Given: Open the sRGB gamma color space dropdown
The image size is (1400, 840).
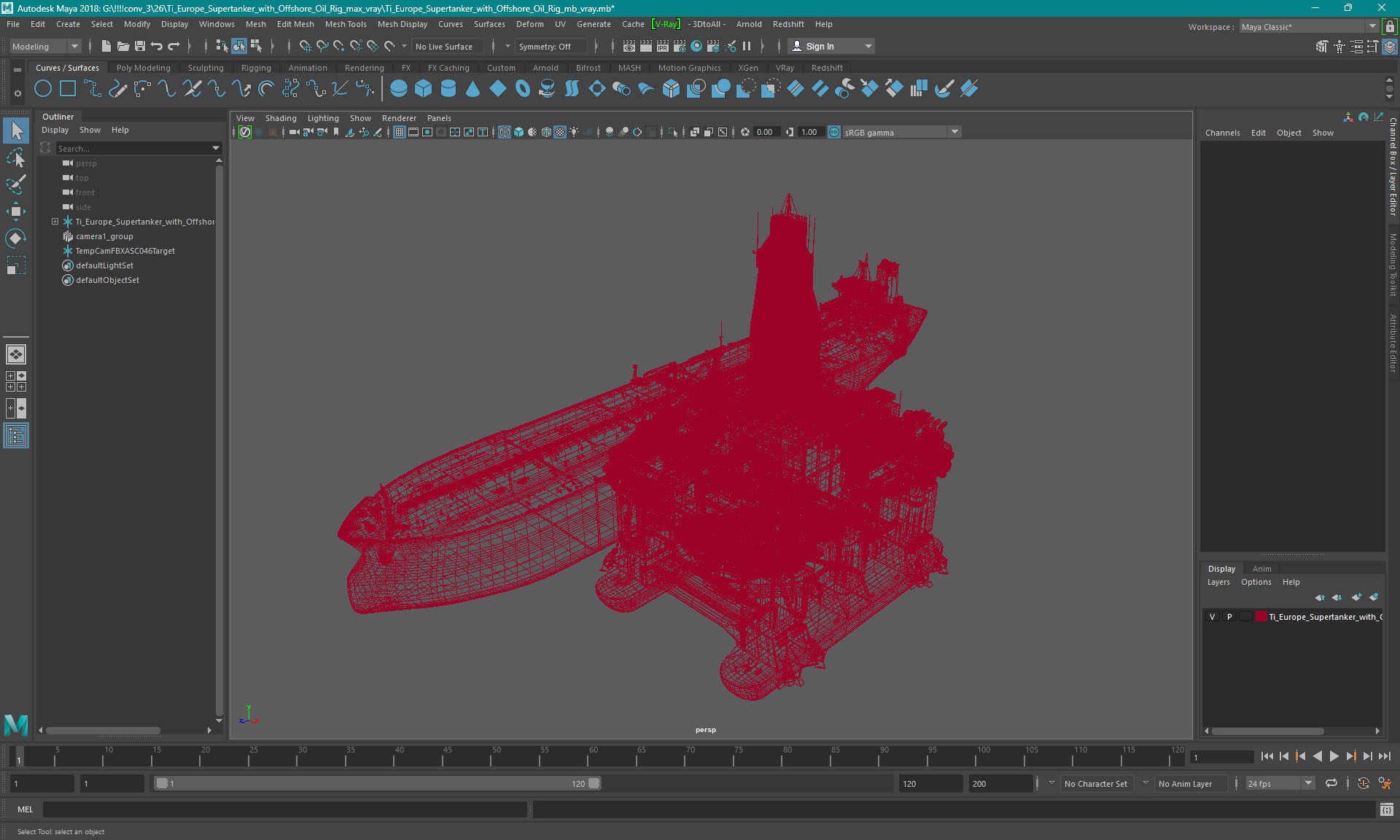Looking at the screenshot, I should pos(954,132).
